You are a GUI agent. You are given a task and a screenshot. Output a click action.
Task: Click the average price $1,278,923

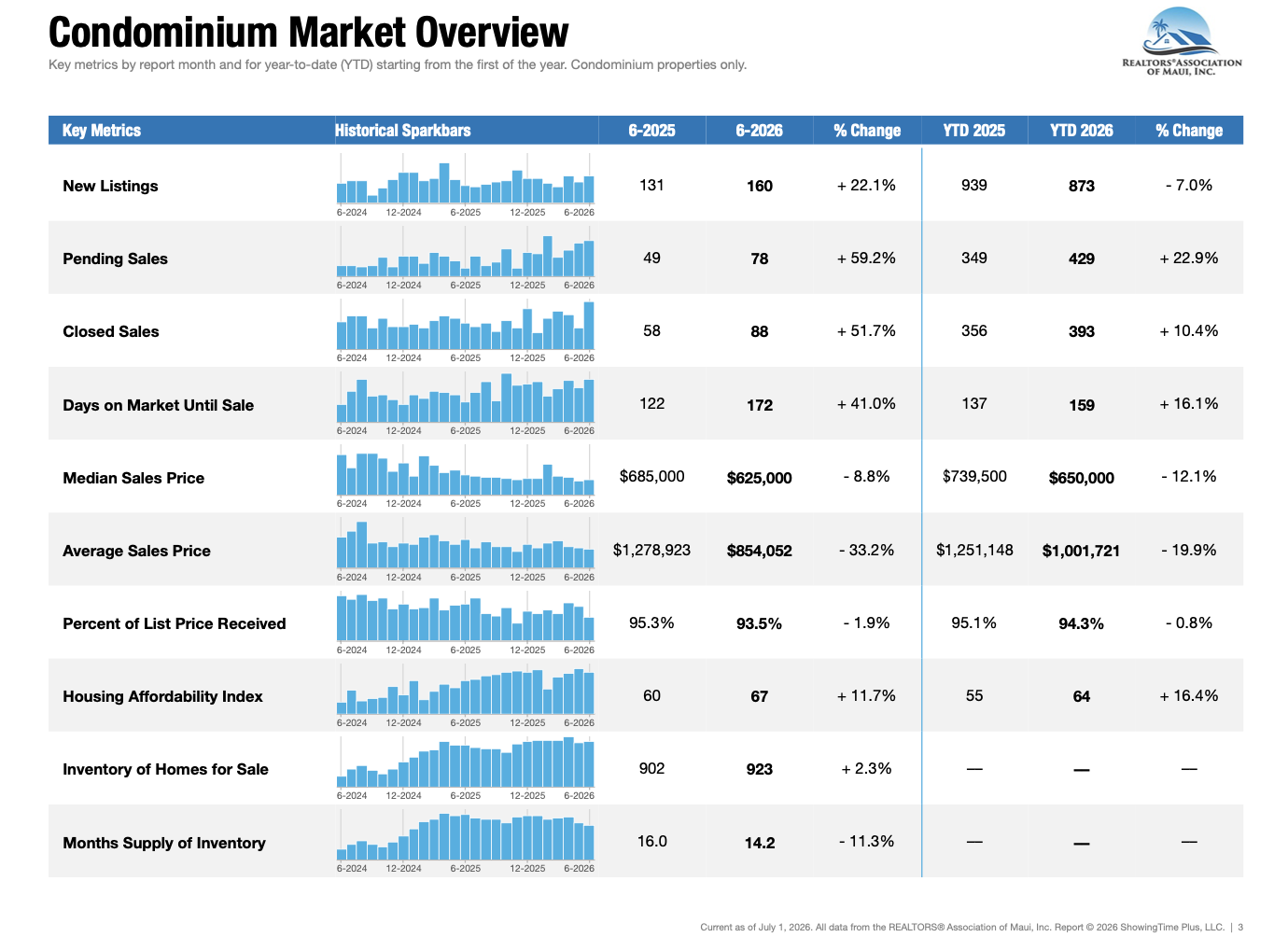click(x=651, y=550)
